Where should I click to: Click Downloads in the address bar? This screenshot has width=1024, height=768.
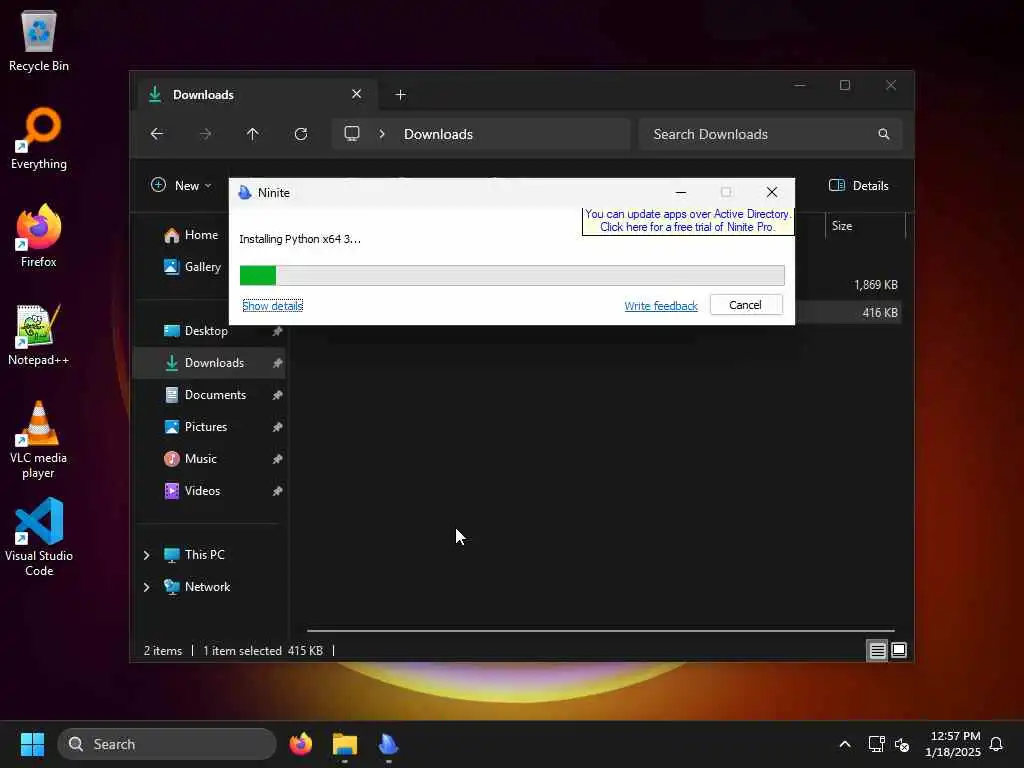click(x=438, y=134)
